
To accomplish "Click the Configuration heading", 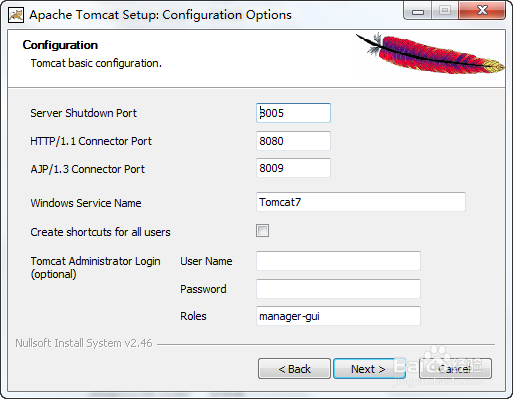I will coord(60,45).
